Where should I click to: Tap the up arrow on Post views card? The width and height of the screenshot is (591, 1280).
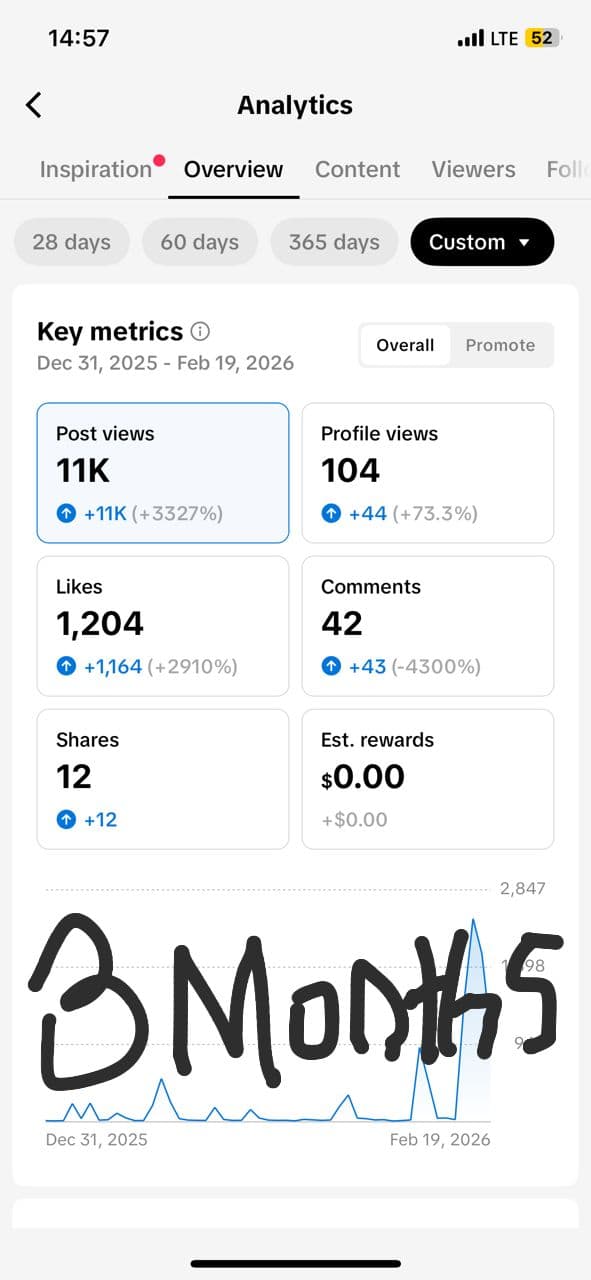pos(66,513)
